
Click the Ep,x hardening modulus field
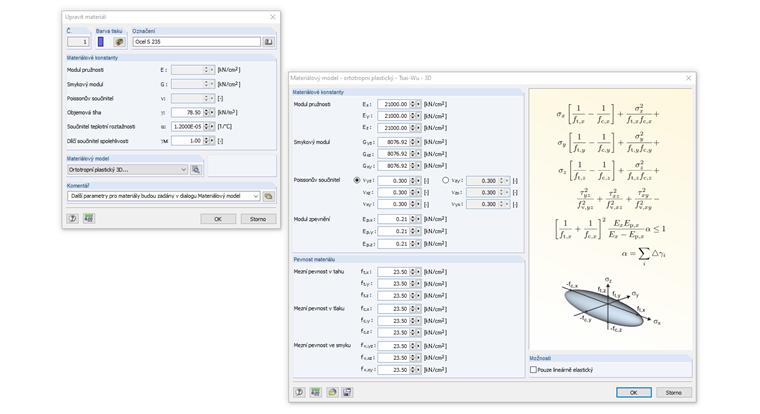point(394,219)
